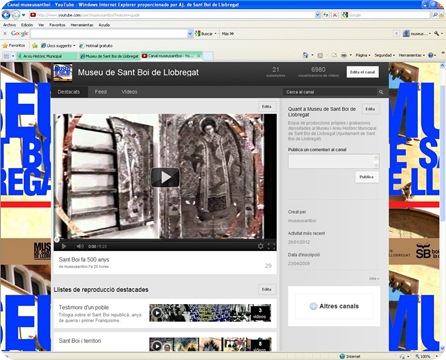Open the Seguridad command bar dropdown

click(384, 55)
